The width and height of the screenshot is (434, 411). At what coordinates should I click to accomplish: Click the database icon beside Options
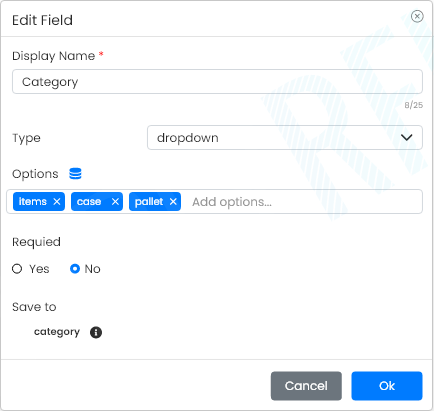pyautogui.click(x=75, y=174)
